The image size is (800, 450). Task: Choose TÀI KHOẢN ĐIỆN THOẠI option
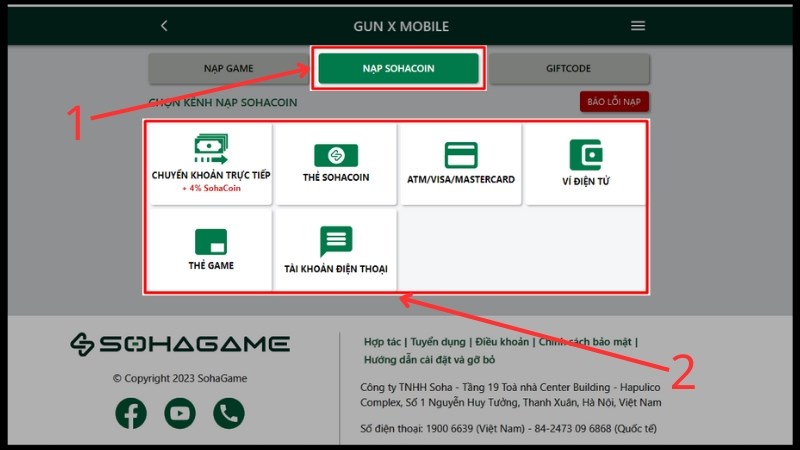(x=336, y=250)
